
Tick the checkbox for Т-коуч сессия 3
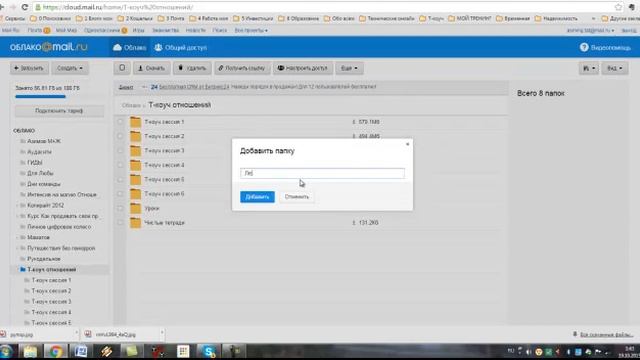pyautogui.click(x=120, y=151)
